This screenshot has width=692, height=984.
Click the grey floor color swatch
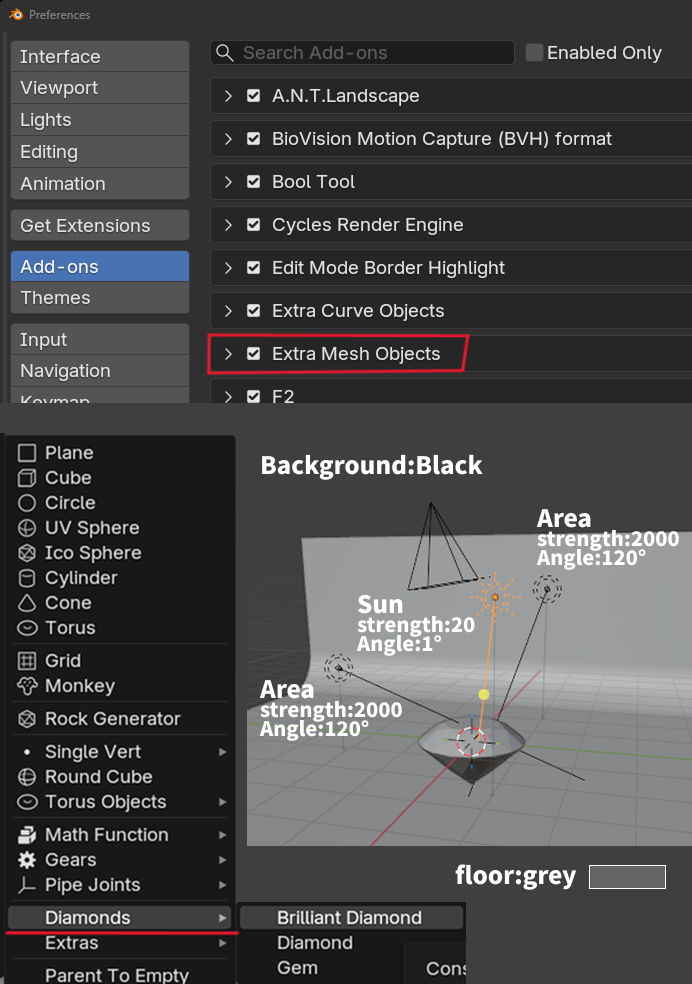click(x=627, y=877)
